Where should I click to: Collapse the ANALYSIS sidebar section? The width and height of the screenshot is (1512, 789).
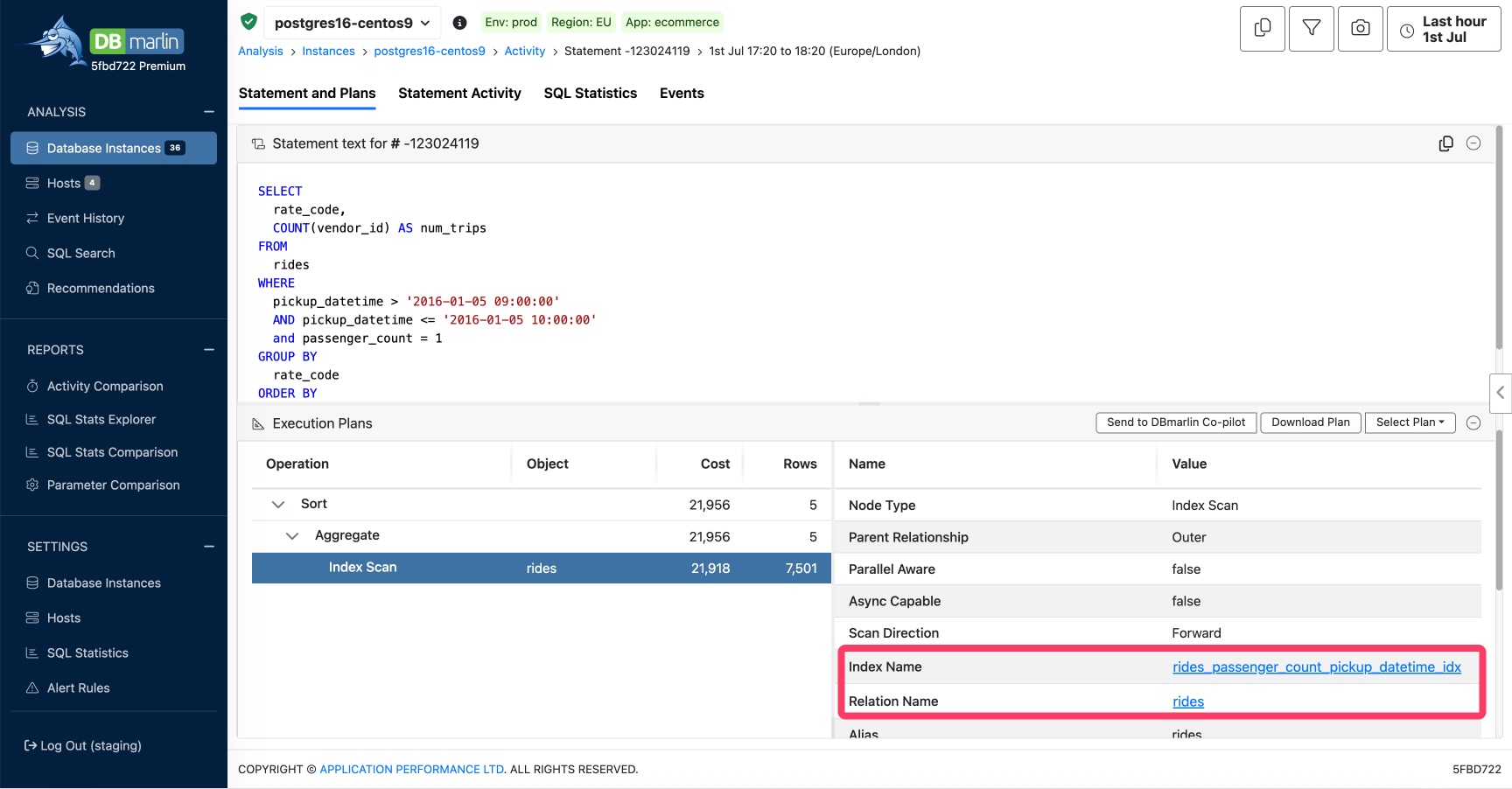[209, 112]
